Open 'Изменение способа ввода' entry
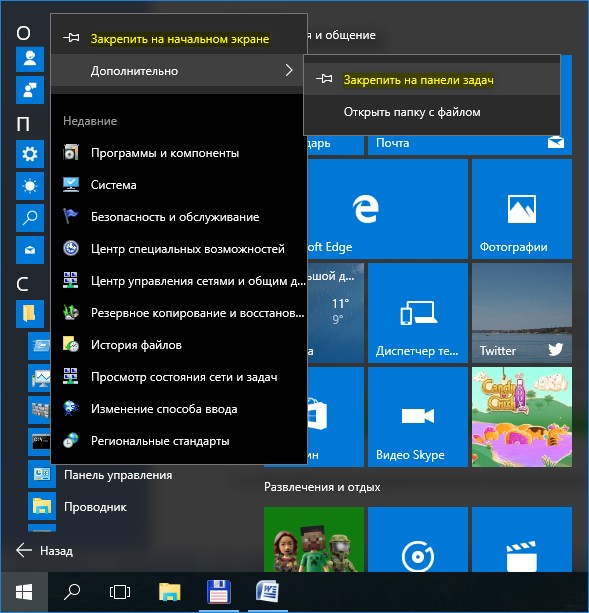 pos(179,409)
